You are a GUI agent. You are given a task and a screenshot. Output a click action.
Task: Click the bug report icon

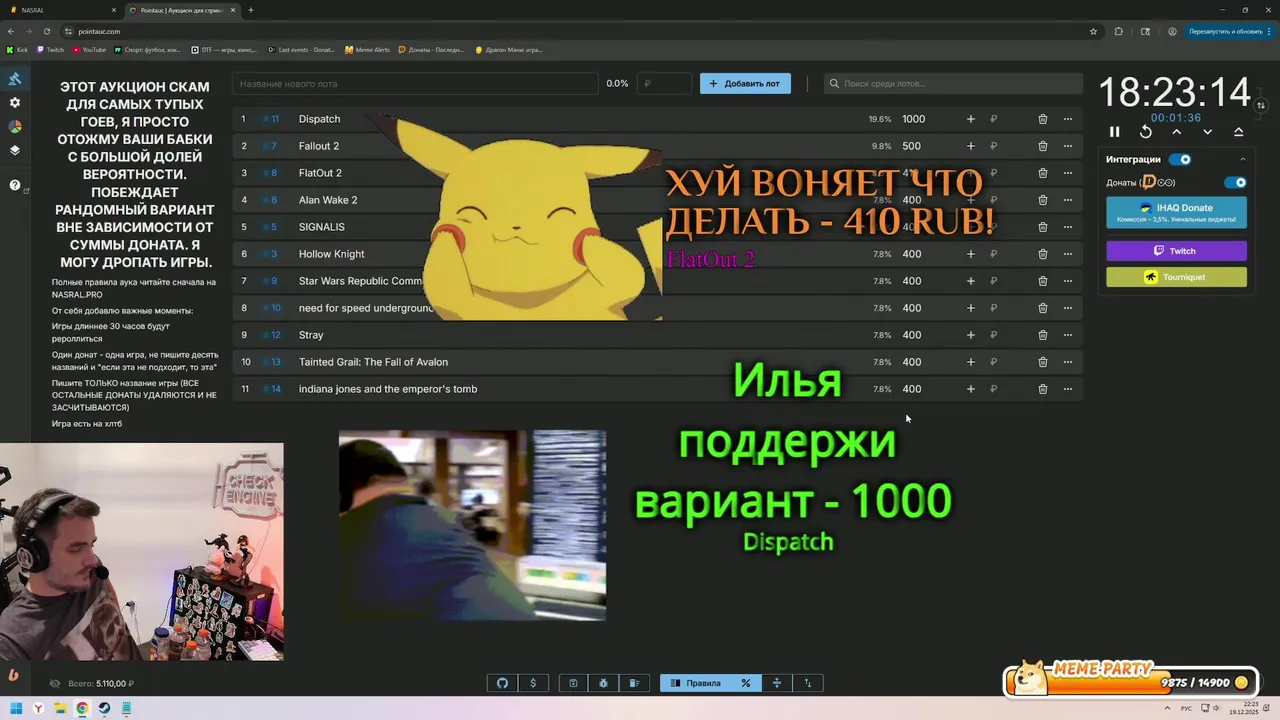click(604, 683)
